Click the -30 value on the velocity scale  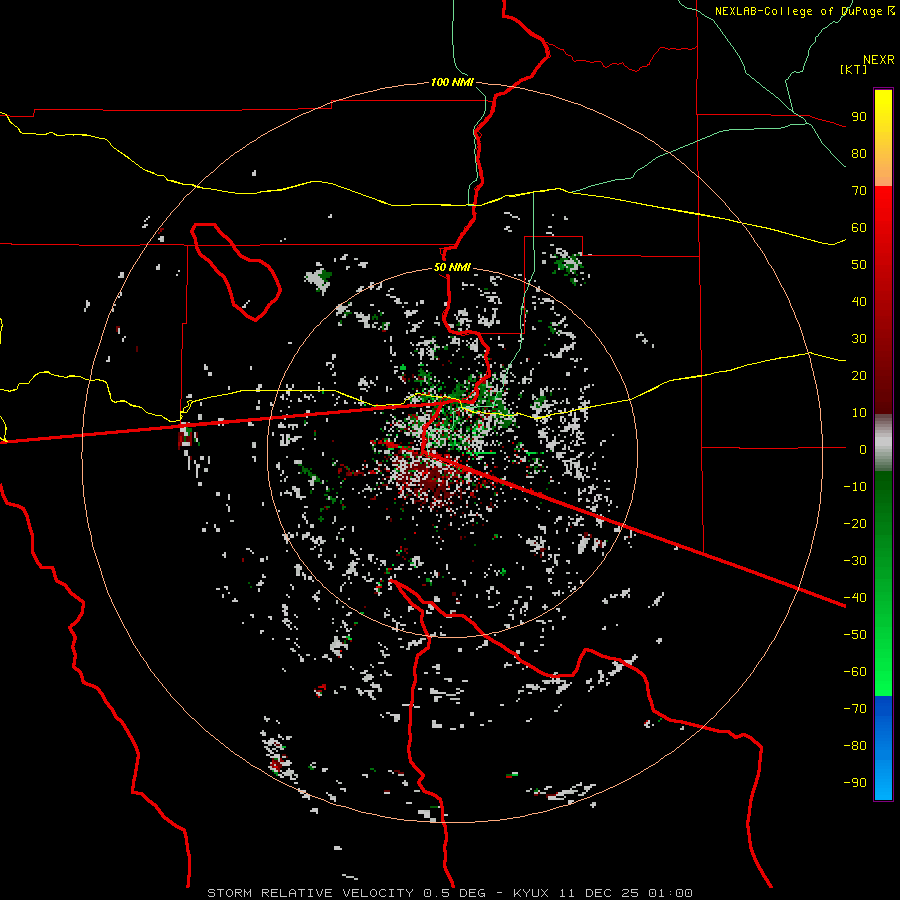(855, 561)
